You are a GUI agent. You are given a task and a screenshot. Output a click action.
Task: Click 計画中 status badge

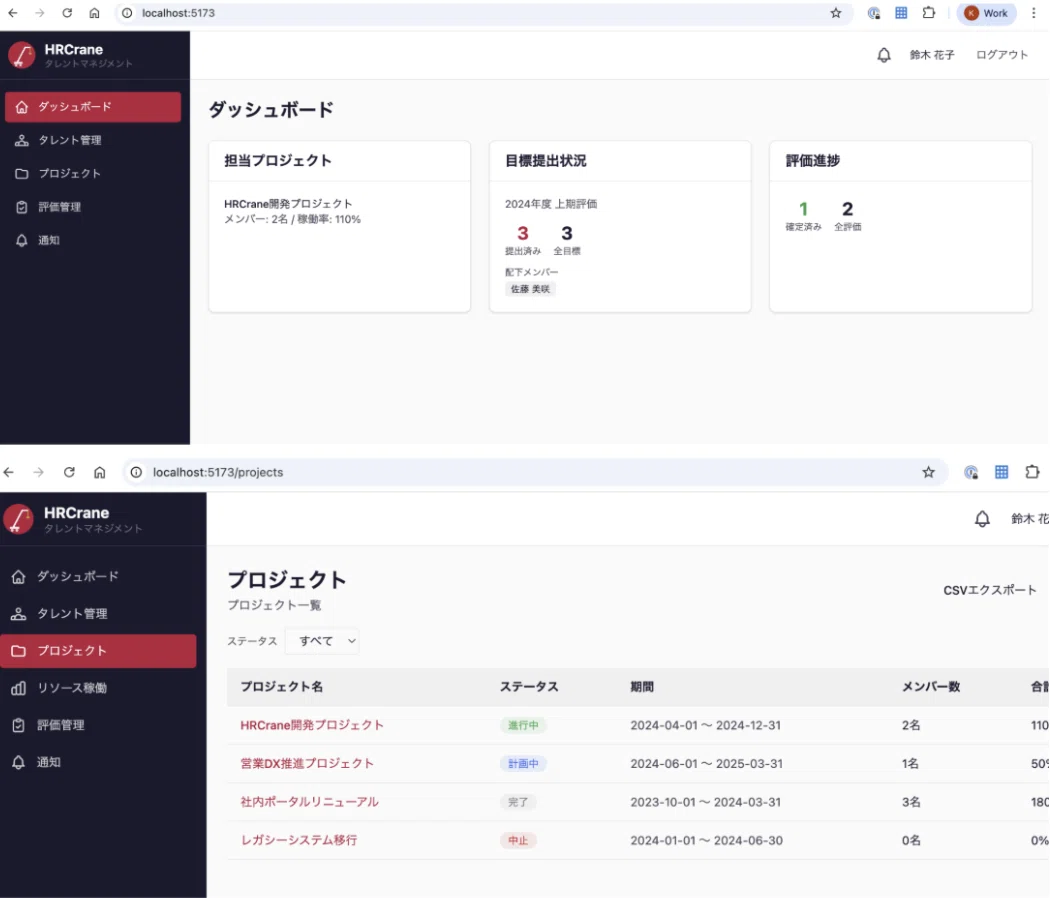pyautogui.click(x=523, y=763)
